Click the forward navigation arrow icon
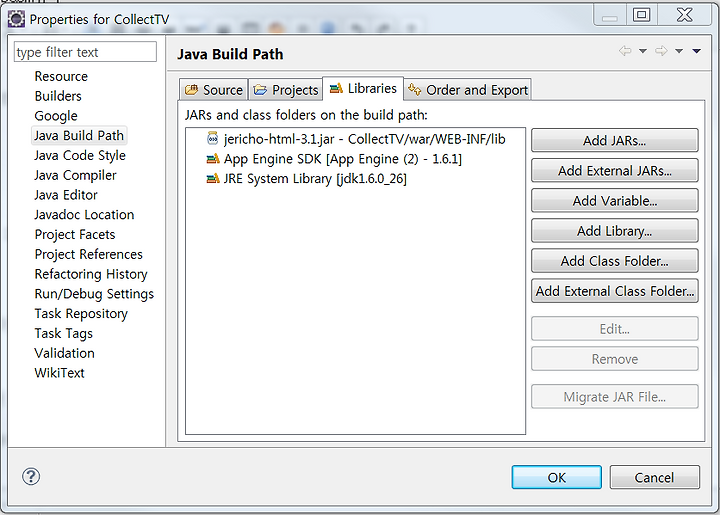This screenshot has width=720, height=515. [661, 50]
